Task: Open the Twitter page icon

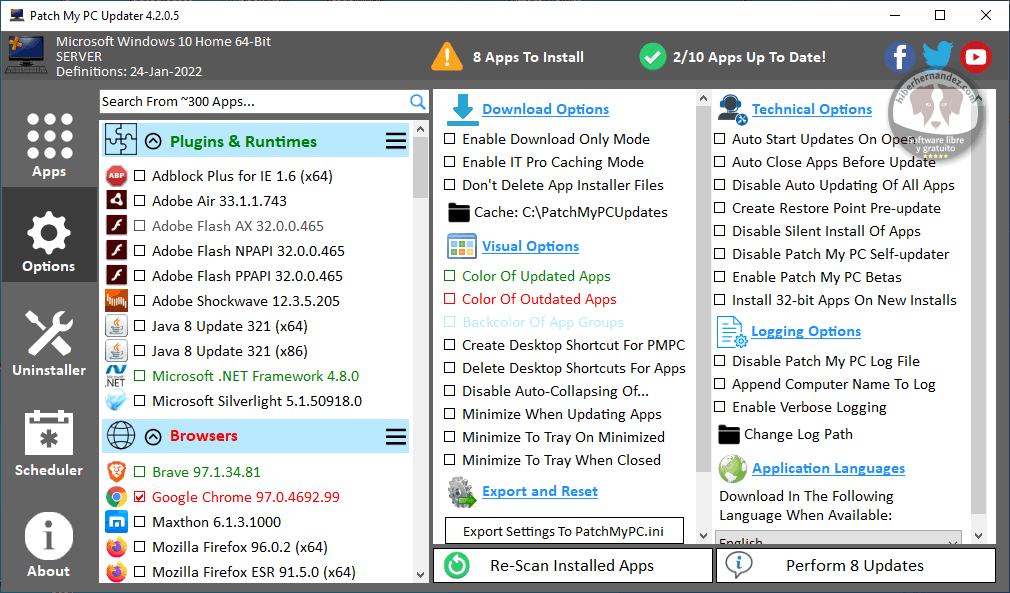Action: click(x=937, y=56)
